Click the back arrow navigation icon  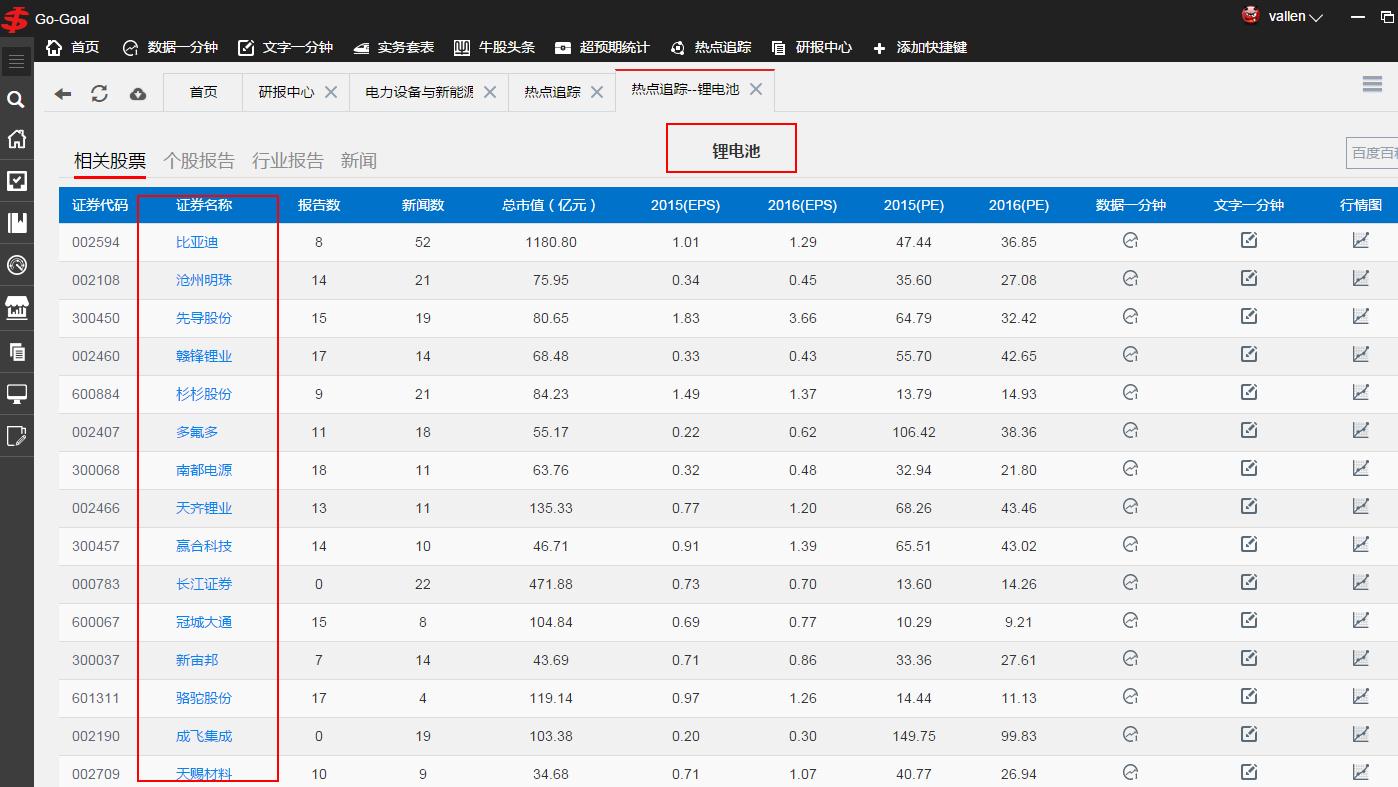(63, 93)
